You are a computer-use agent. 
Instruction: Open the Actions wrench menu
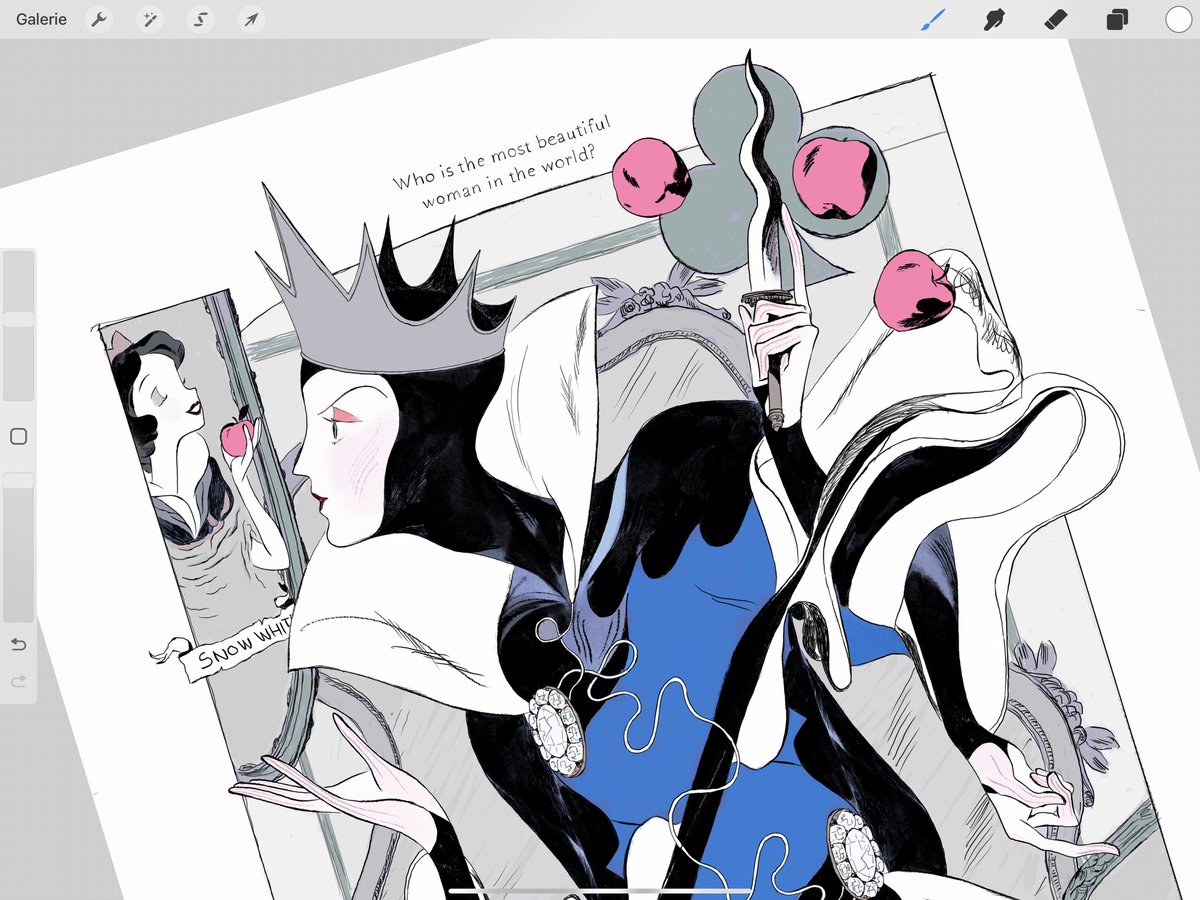coord(98,19)
